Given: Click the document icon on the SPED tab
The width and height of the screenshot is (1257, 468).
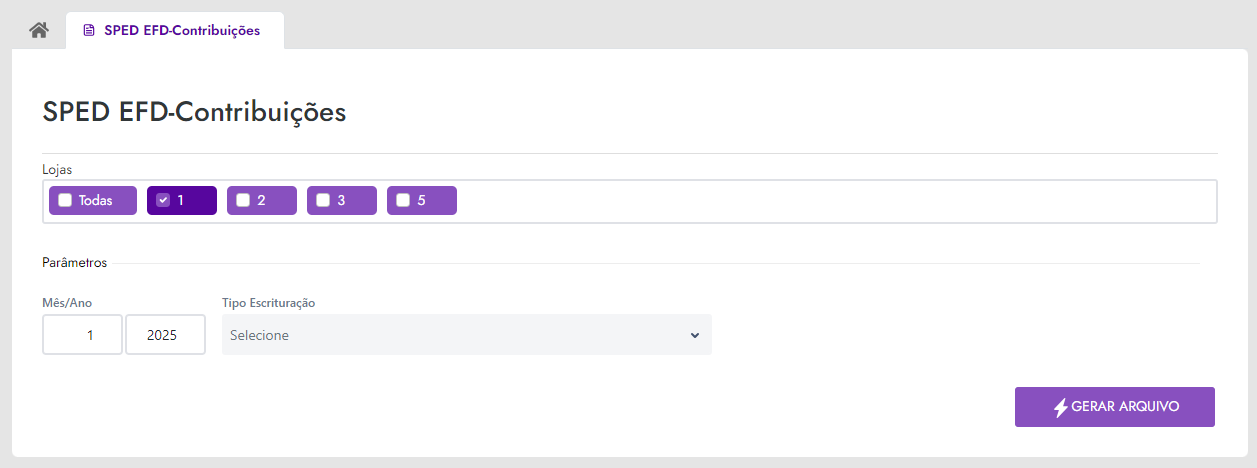Looking at the screenshot, I should point(89,31).
